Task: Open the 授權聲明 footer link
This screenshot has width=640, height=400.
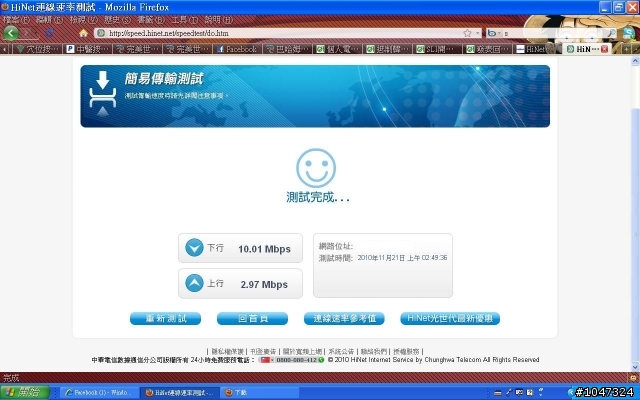Action: [x=406, y=351]
